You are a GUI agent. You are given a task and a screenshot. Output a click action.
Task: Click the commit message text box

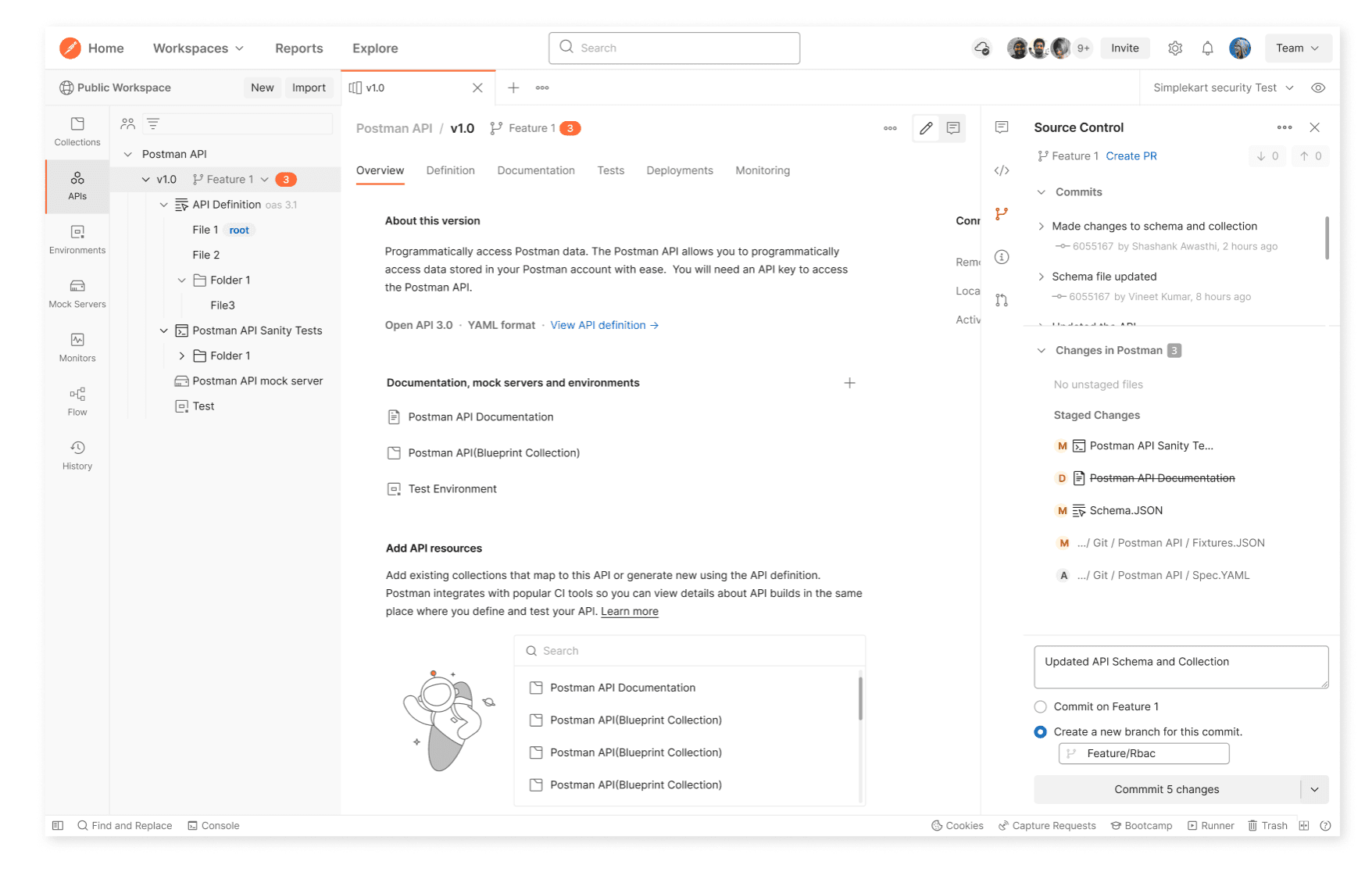[x=1181, y=667]
